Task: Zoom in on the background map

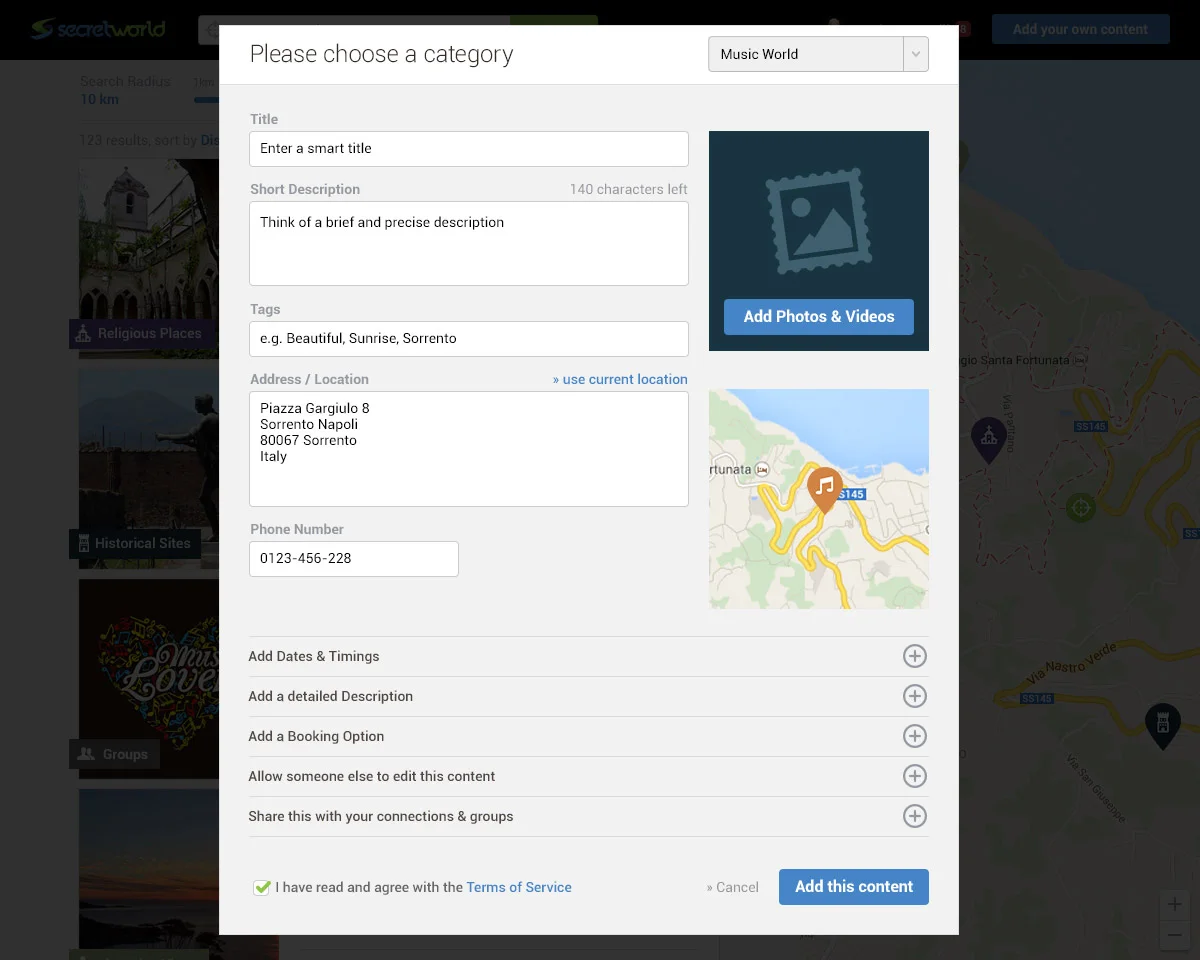Action: (x=1174, y=905)
